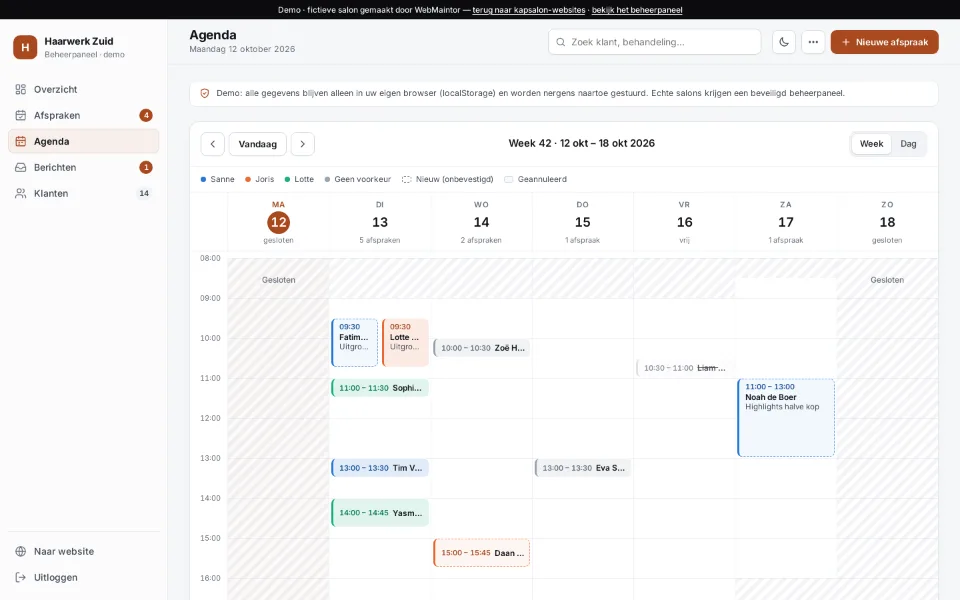Image resolution: width=960 pixels, height=600 pixels.
Task: Click the 08:00 time label
Action: (210, 258)
